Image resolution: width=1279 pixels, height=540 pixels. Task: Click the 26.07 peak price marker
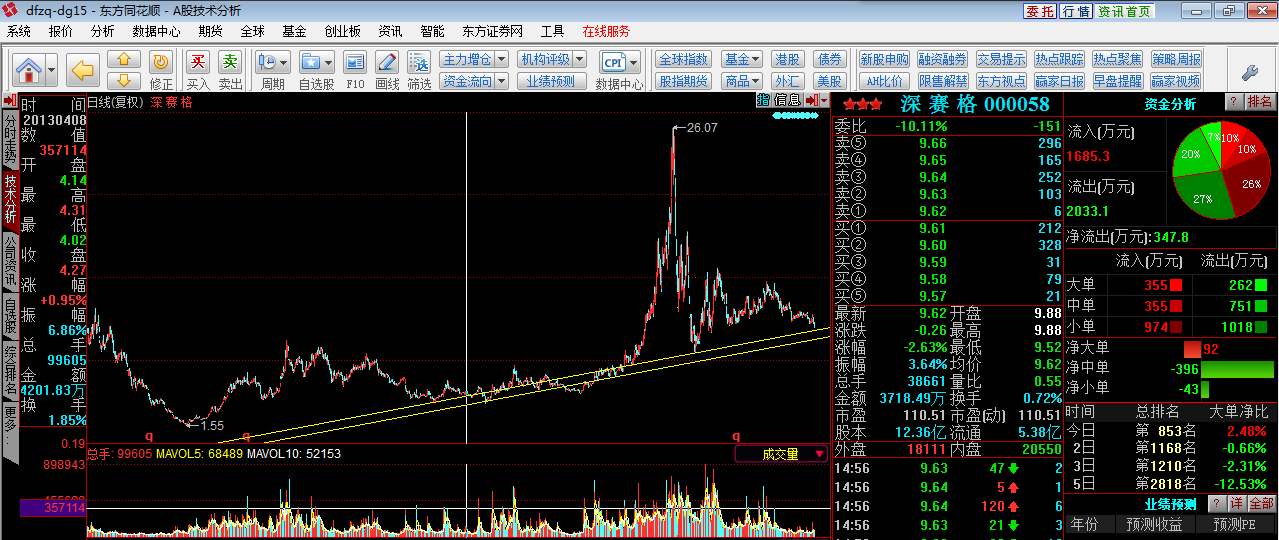[703, 127]
